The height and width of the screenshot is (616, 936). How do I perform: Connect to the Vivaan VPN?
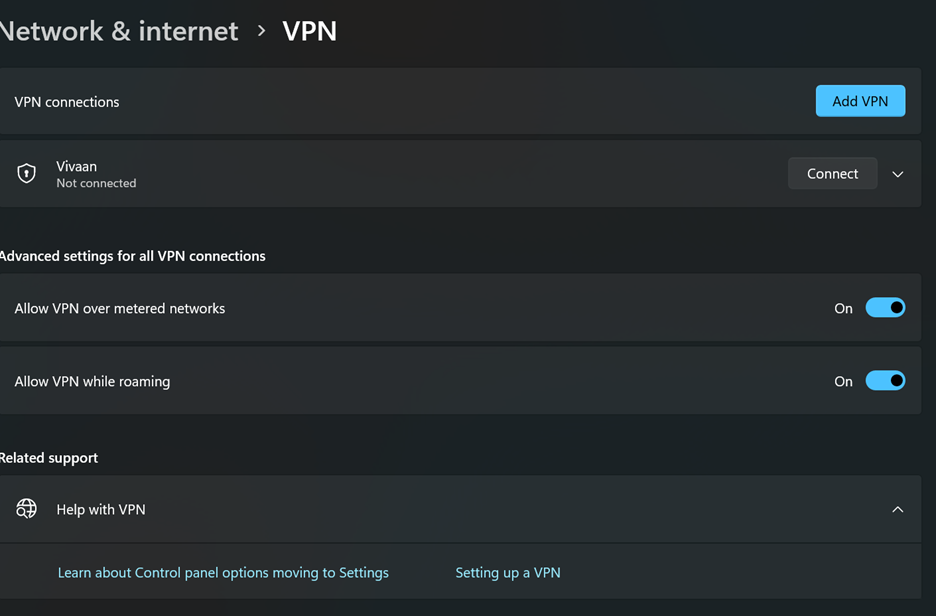pos(833,174)
